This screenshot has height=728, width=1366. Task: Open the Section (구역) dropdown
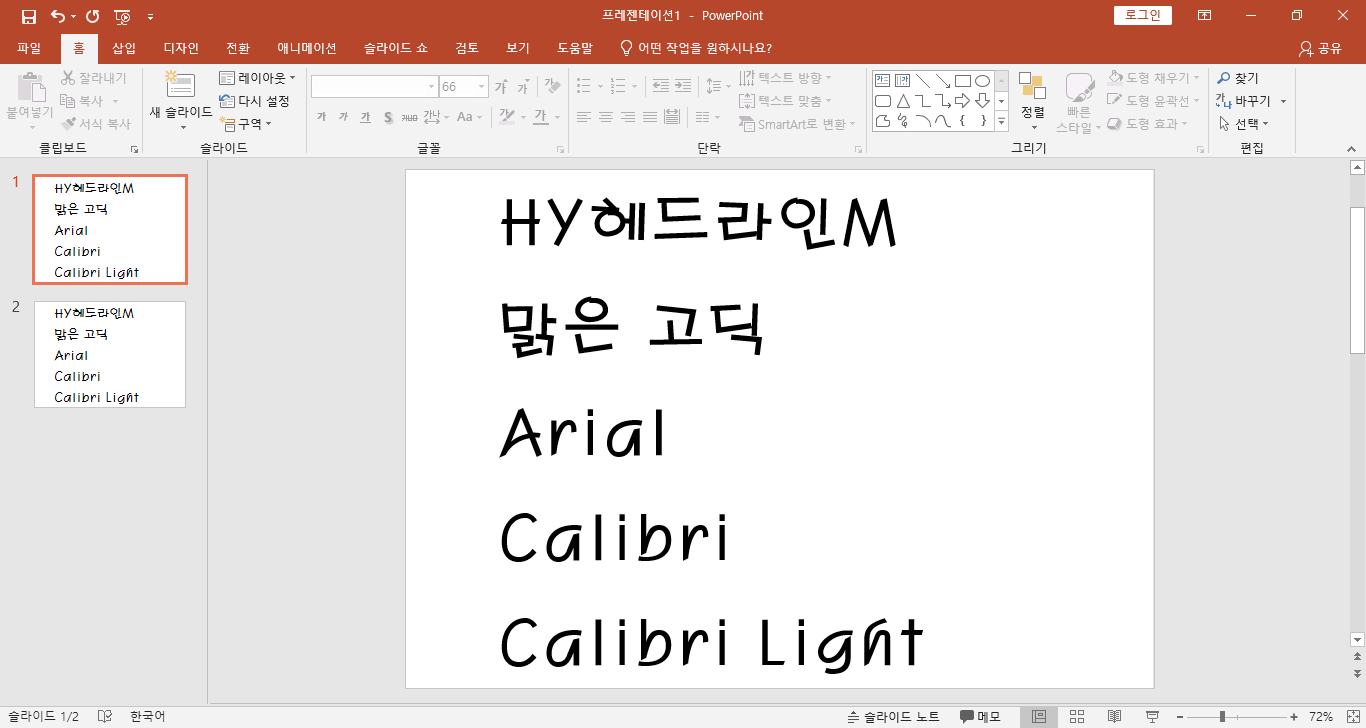[246, 124]
